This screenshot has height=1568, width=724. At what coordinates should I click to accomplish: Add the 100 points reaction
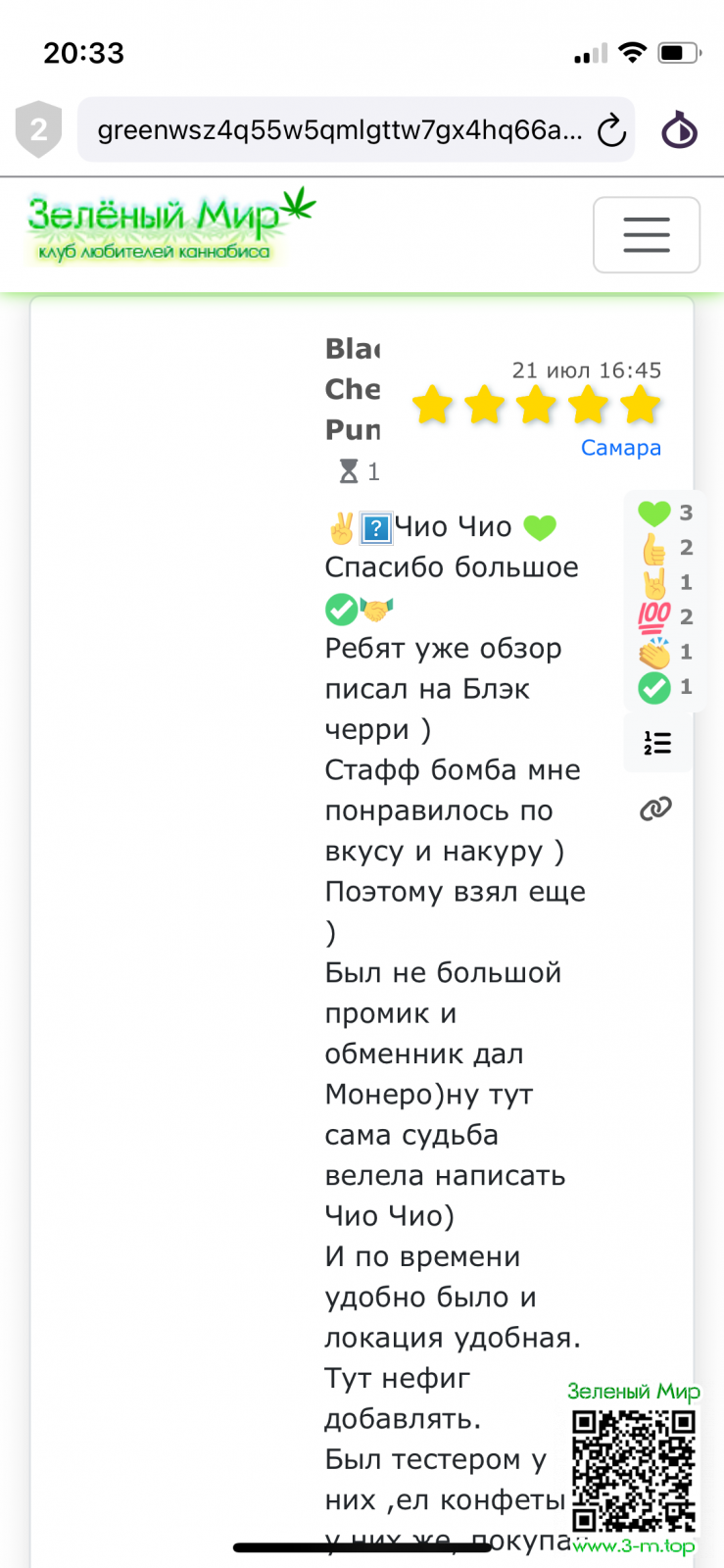tap(654, 616)
